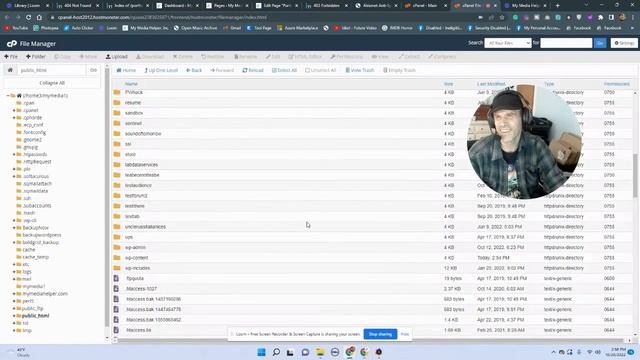Sort by Permissions column header

(616, 84)
